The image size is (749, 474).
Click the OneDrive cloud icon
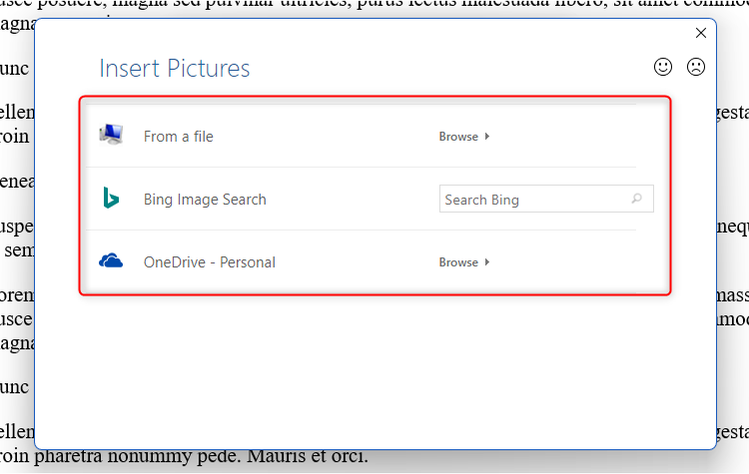click(111, 261)
